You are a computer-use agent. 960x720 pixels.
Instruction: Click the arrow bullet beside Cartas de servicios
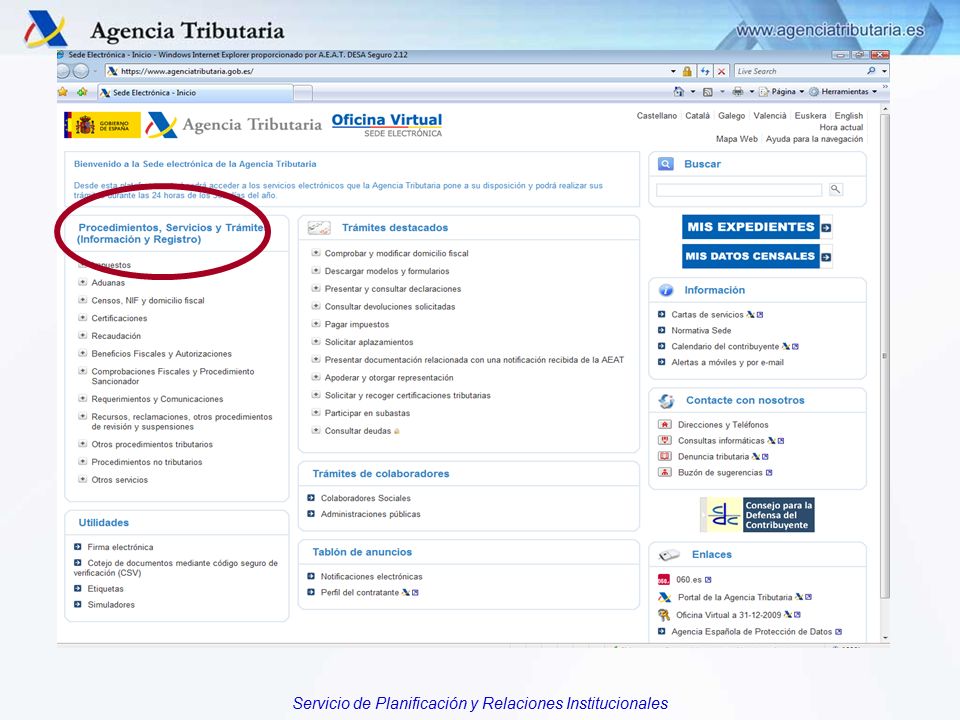[x=661, y=314]
